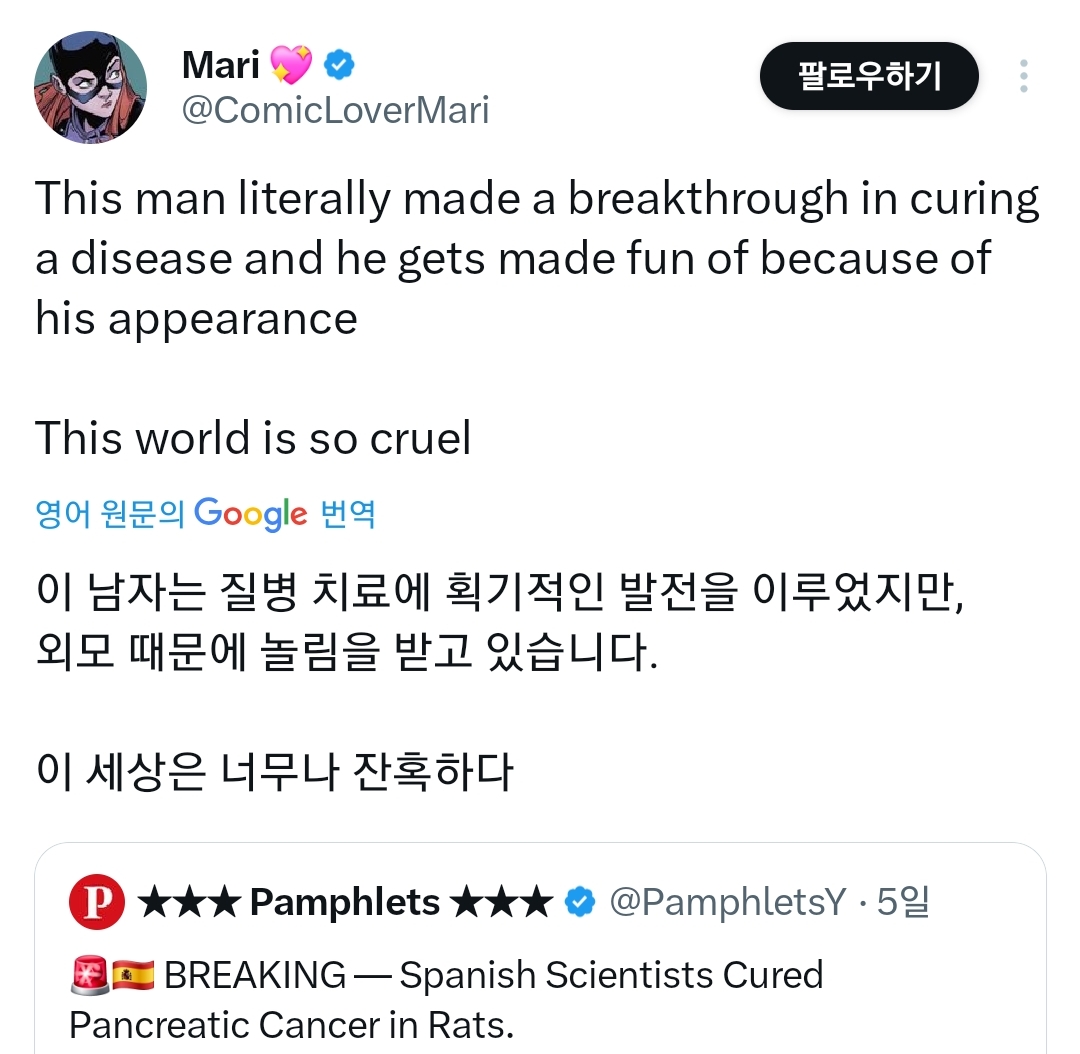Image resolution: width=1080 pixels, height=1054 pixels.
Task: Open the three-dot options menu
Action: click(x=1024, y=75)
